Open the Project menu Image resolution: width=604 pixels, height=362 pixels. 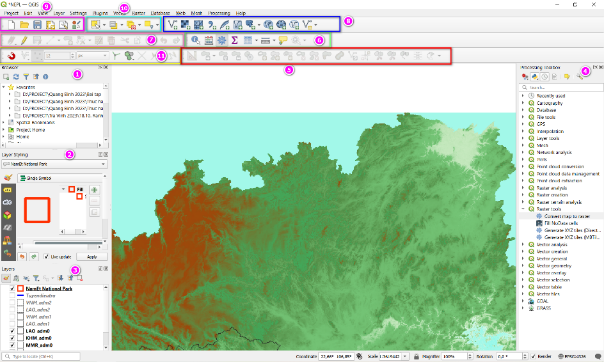(11, 13)
